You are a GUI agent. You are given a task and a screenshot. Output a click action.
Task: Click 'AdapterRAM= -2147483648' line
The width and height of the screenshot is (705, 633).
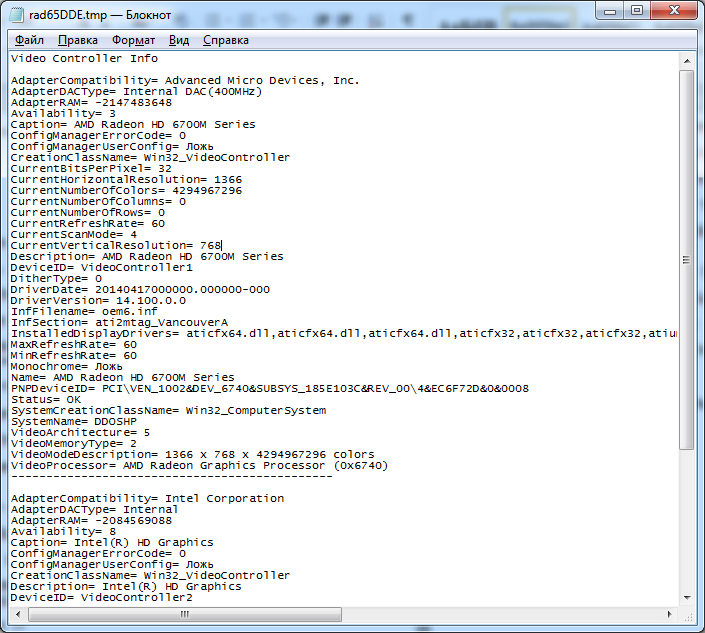click(x=91, y=103)
